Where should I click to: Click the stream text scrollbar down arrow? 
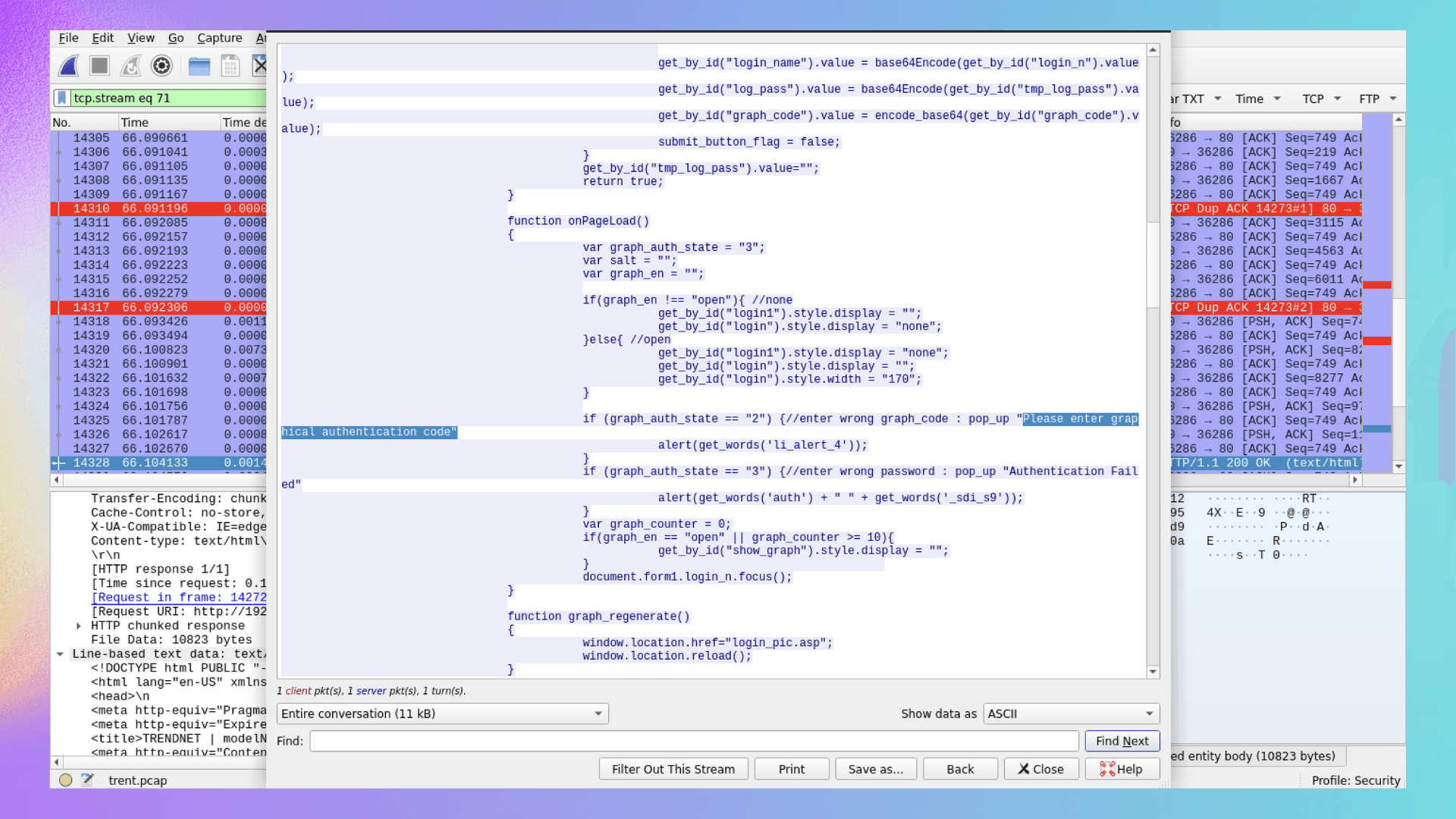tap(1153, 671)
